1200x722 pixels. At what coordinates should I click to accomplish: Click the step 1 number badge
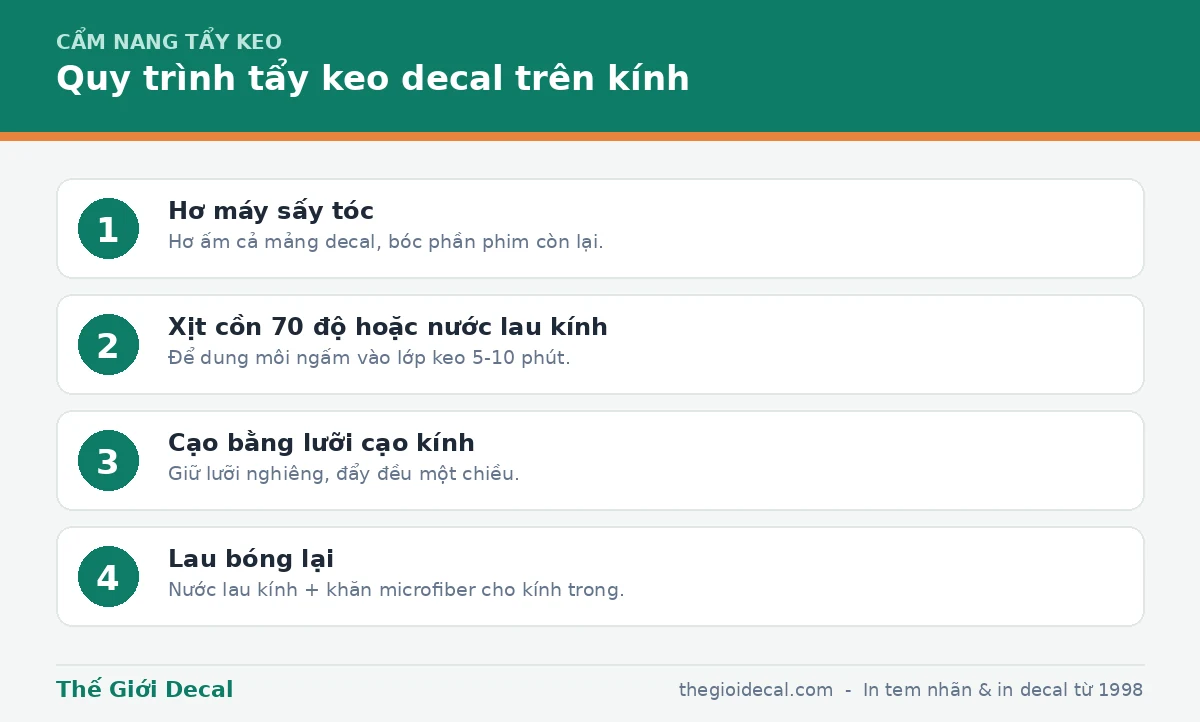108,228
